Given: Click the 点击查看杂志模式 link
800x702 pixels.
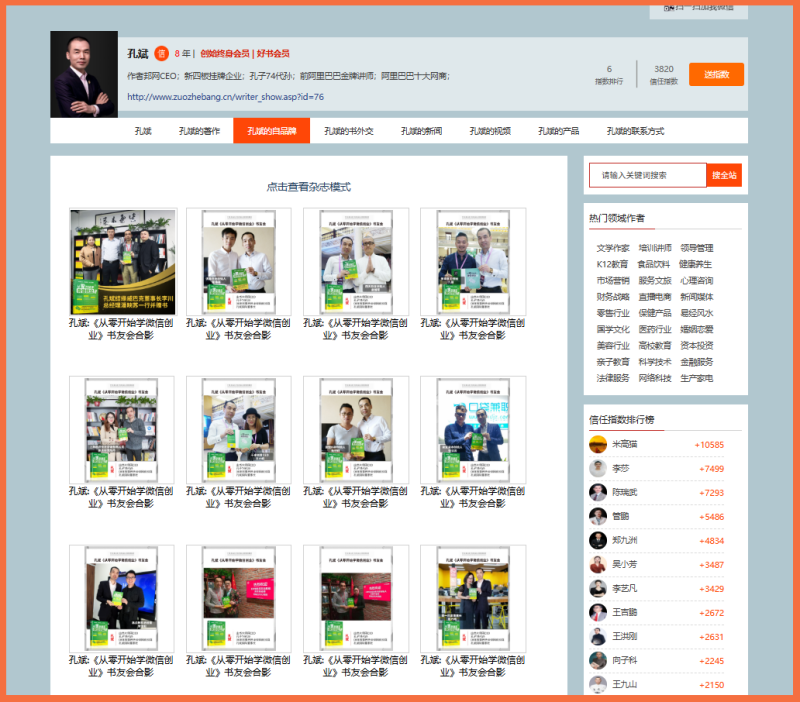Looking at the screenshot, I should pyautogui.click(x=308, y=187).
